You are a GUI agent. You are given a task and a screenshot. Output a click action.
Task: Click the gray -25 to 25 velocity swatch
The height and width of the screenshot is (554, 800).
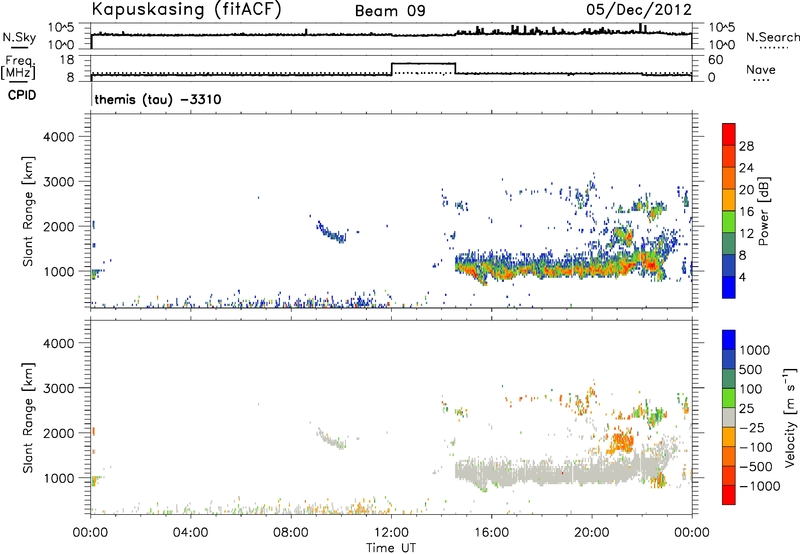coord(729,417)
